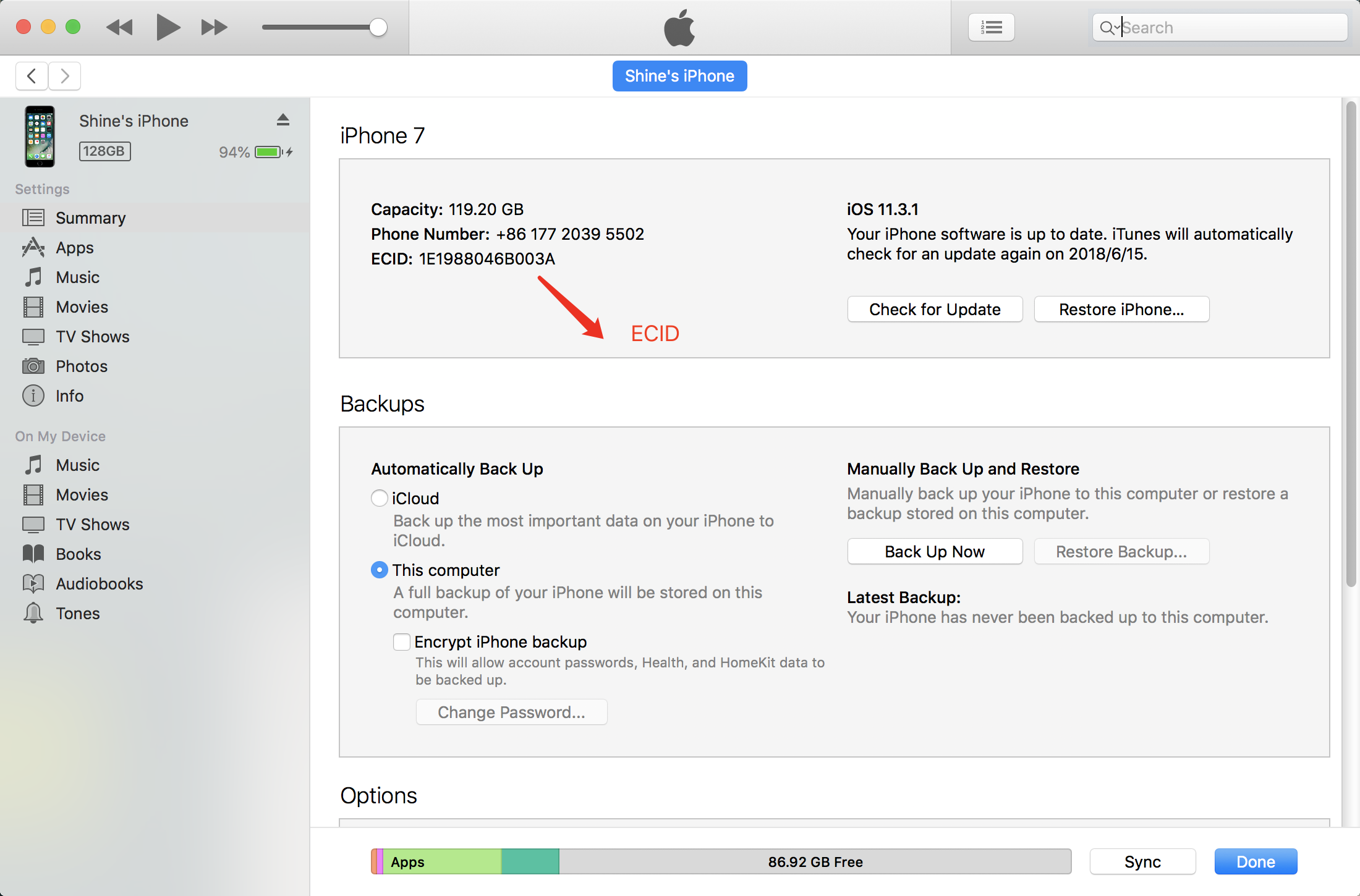Select the Info sidebar item
This screenshot has width=1360, height=896.
point(69,396)
